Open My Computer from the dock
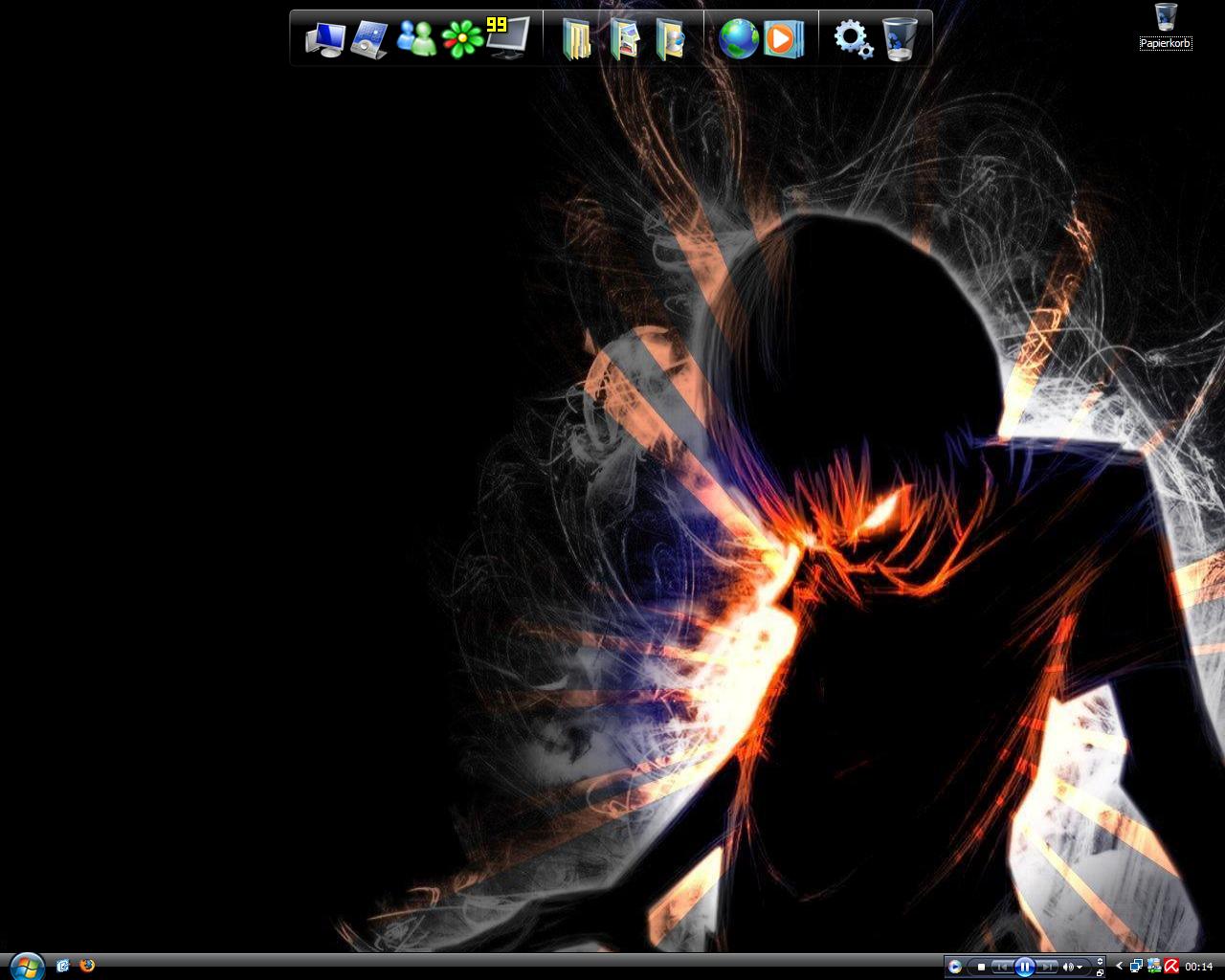Screen dimensions: 1225x980 click(325, 39)
